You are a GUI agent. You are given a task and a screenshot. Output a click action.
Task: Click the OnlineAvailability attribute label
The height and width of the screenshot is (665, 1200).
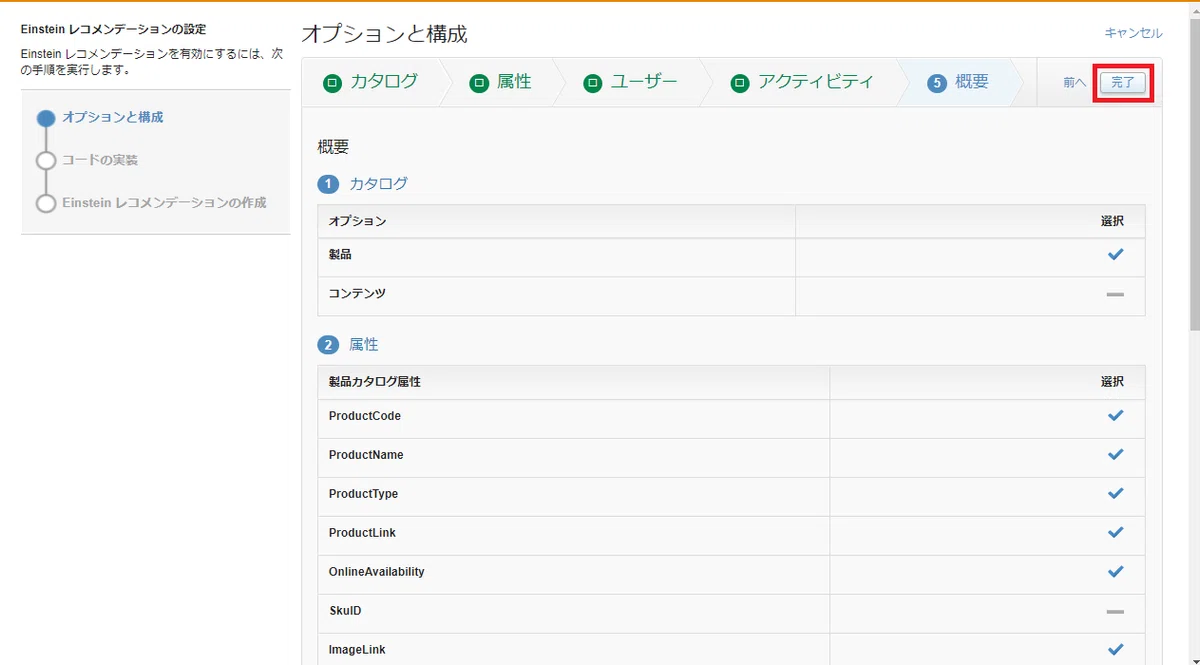(x=377, y=572)
